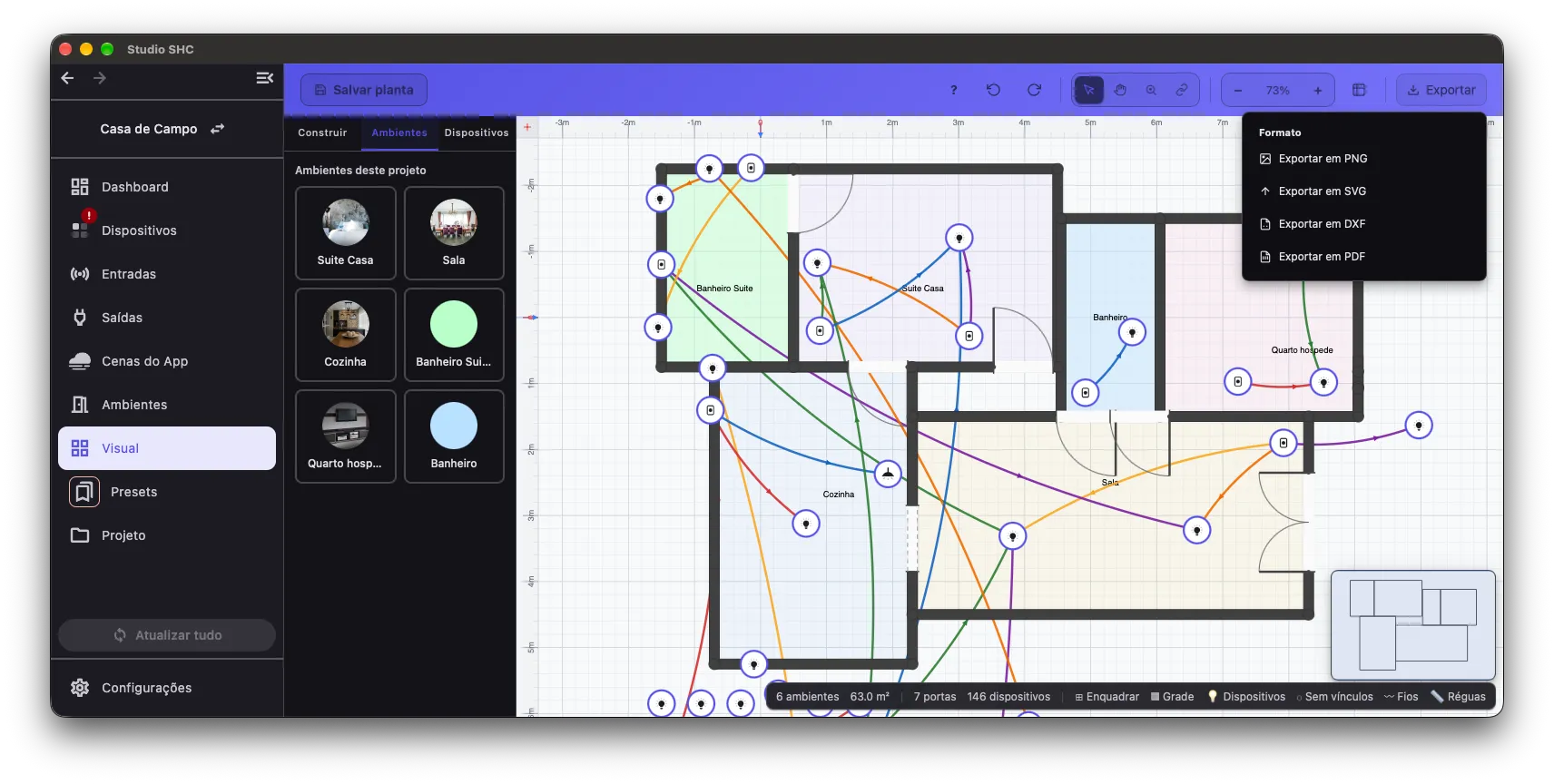Viewport: 1554px width, 784px height.
Task: Switch to the Dispositivos panel tab
Action: point(477,132)
